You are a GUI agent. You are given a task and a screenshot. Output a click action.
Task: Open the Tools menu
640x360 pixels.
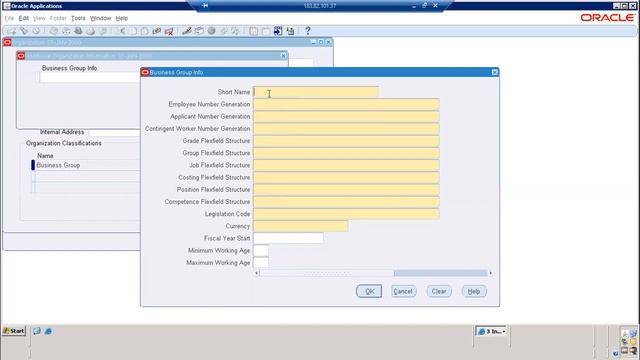78,18
